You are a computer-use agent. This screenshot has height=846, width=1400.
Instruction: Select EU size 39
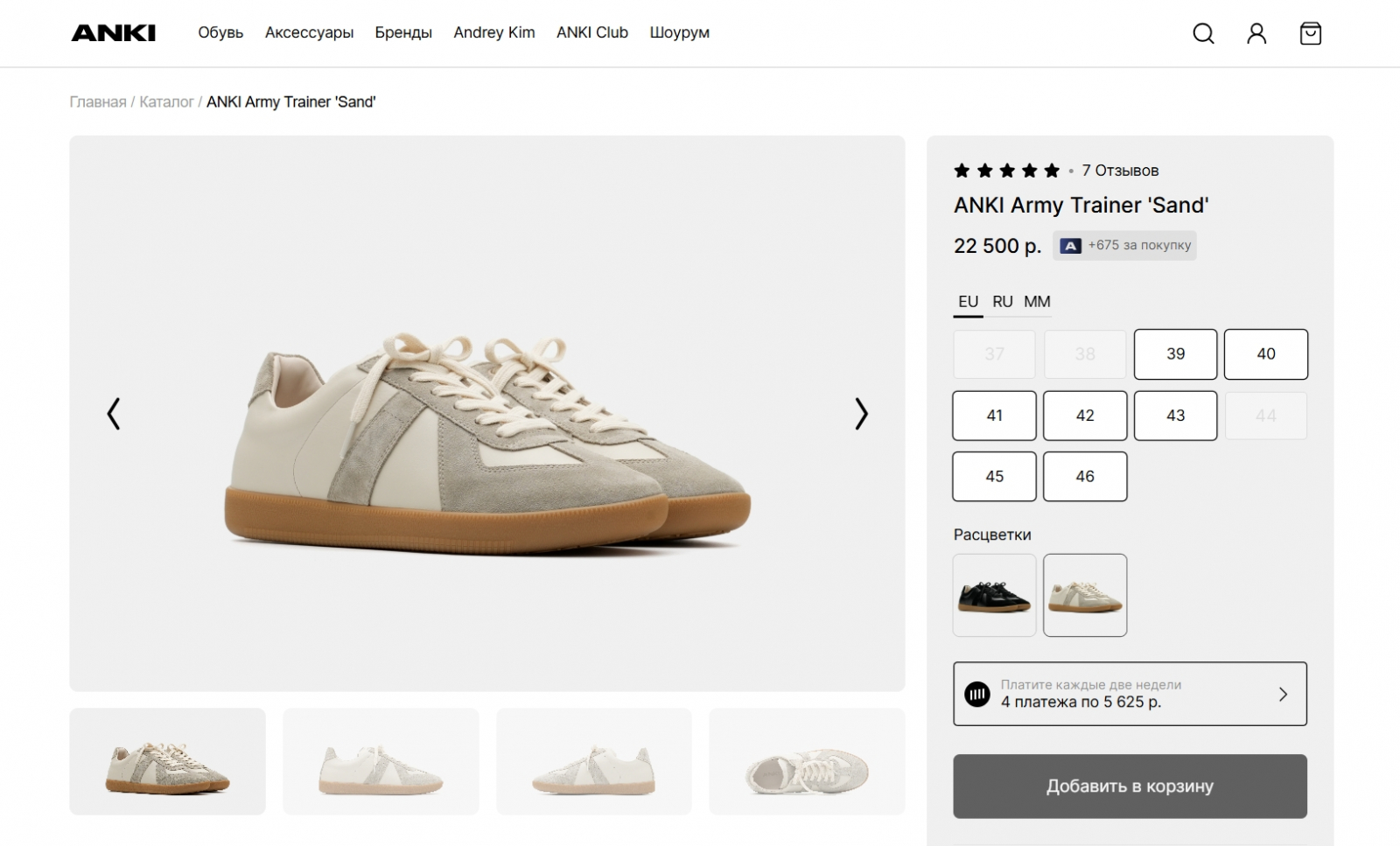tap(1175, 354)
